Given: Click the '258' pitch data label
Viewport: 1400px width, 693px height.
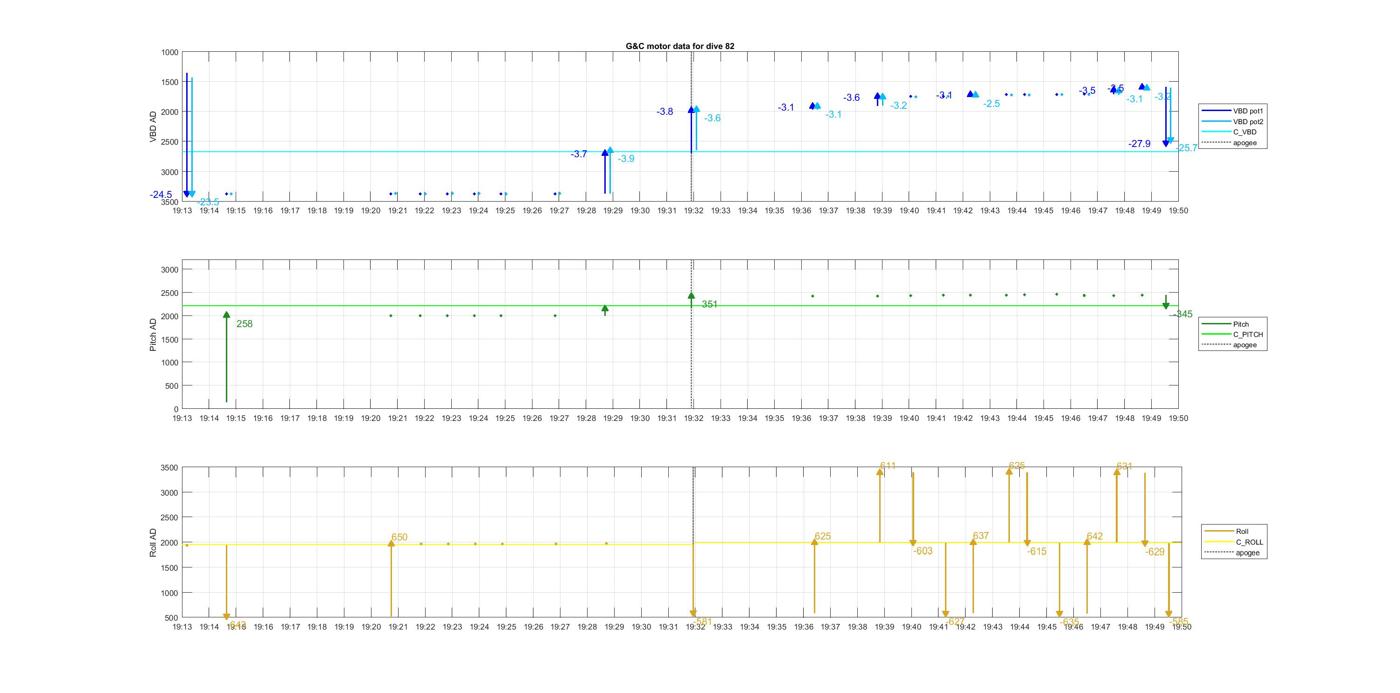Looking at the screenshot, I should click(244, 324).
